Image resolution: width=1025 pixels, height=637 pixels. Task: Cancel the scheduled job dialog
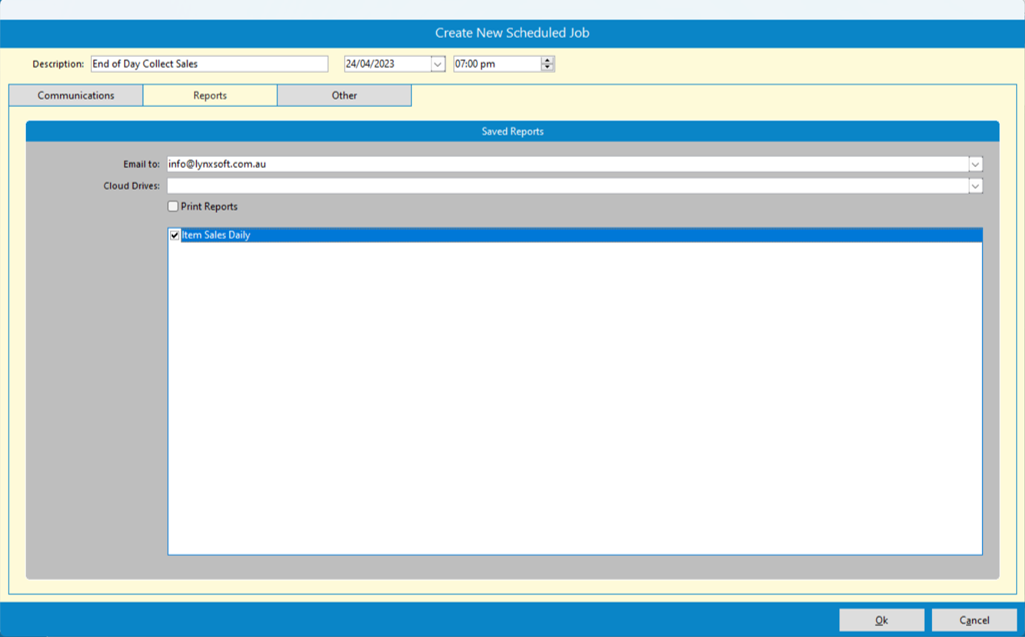974,620
